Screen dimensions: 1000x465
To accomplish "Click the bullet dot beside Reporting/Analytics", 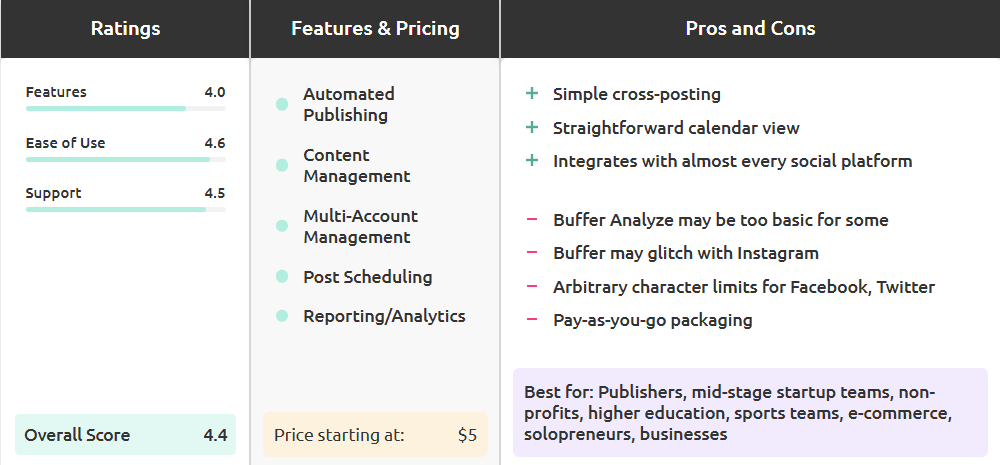I will pyautogui.click(x=282, y=316).
